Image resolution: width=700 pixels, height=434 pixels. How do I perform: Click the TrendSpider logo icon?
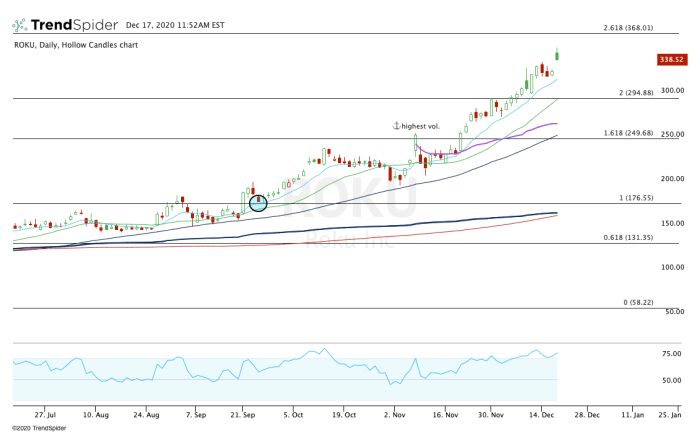(x=20, y=25)
